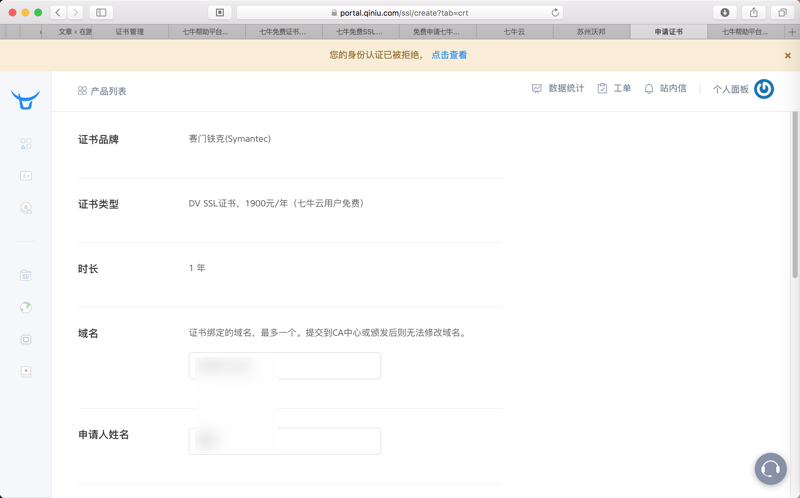Open 个人面板 personal panel

coord(731,89)
